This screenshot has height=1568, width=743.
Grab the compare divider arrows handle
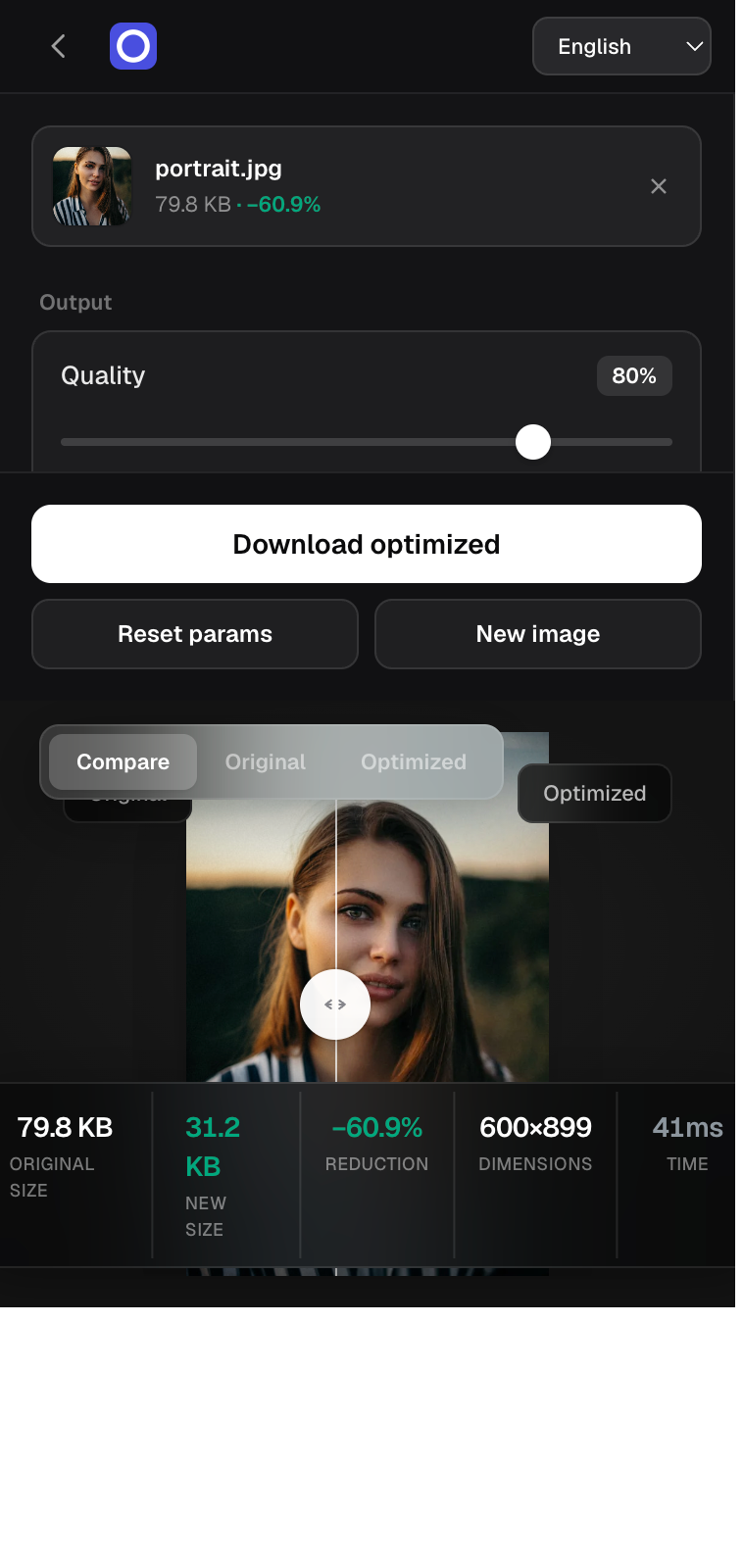click(x=335, y=1004)
